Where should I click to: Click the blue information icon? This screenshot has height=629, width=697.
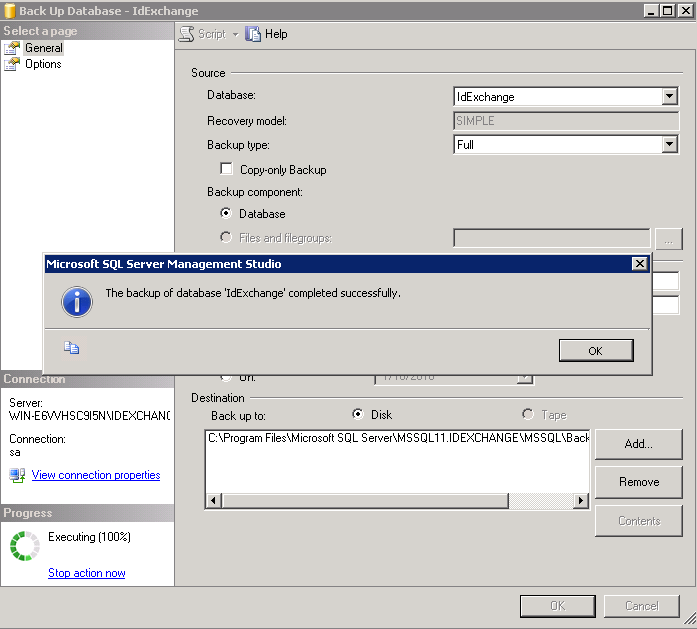coord(77,302)
